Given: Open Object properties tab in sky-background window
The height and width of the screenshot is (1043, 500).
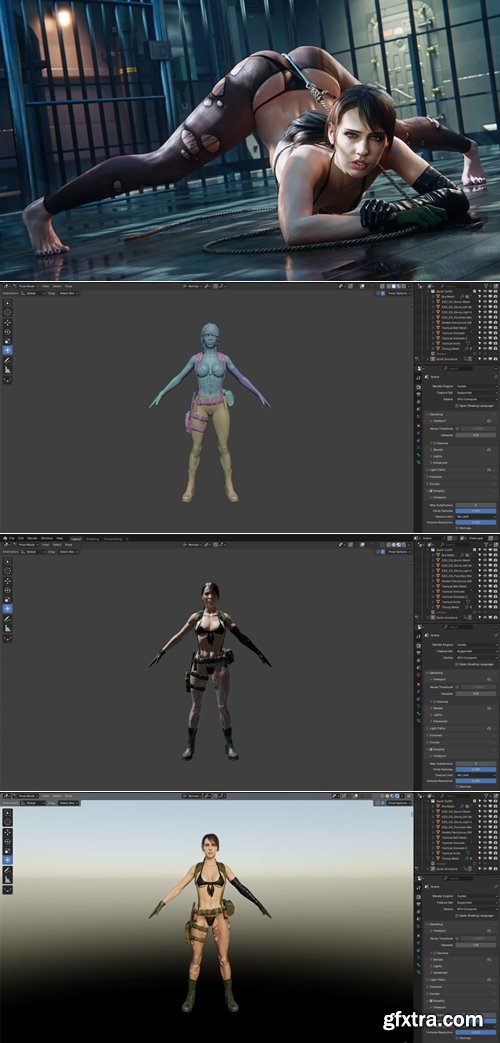Looking at the screenshot, I should coord(418,935).
